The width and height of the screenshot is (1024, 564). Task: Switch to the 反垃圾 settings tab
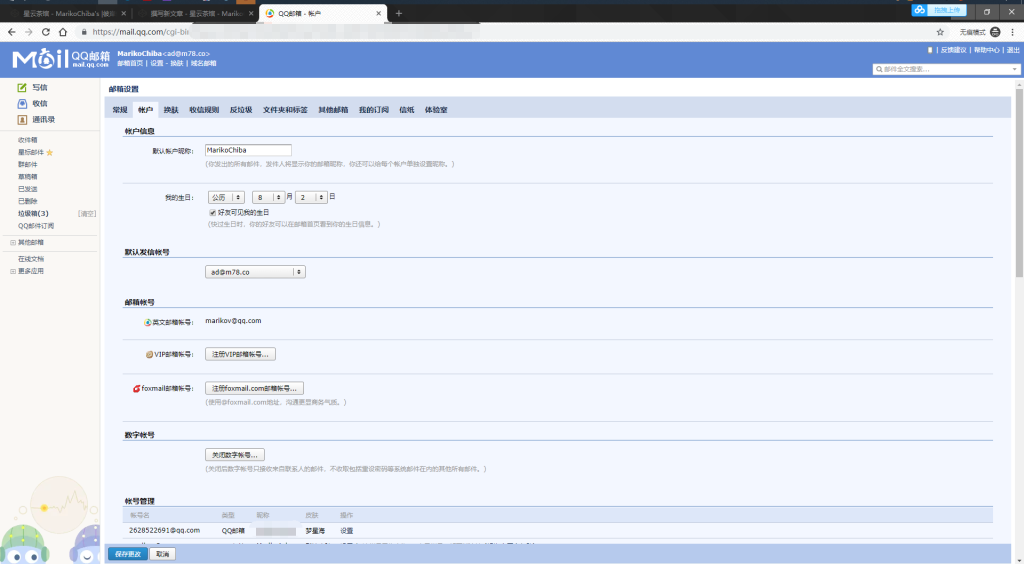coord(241,110)
